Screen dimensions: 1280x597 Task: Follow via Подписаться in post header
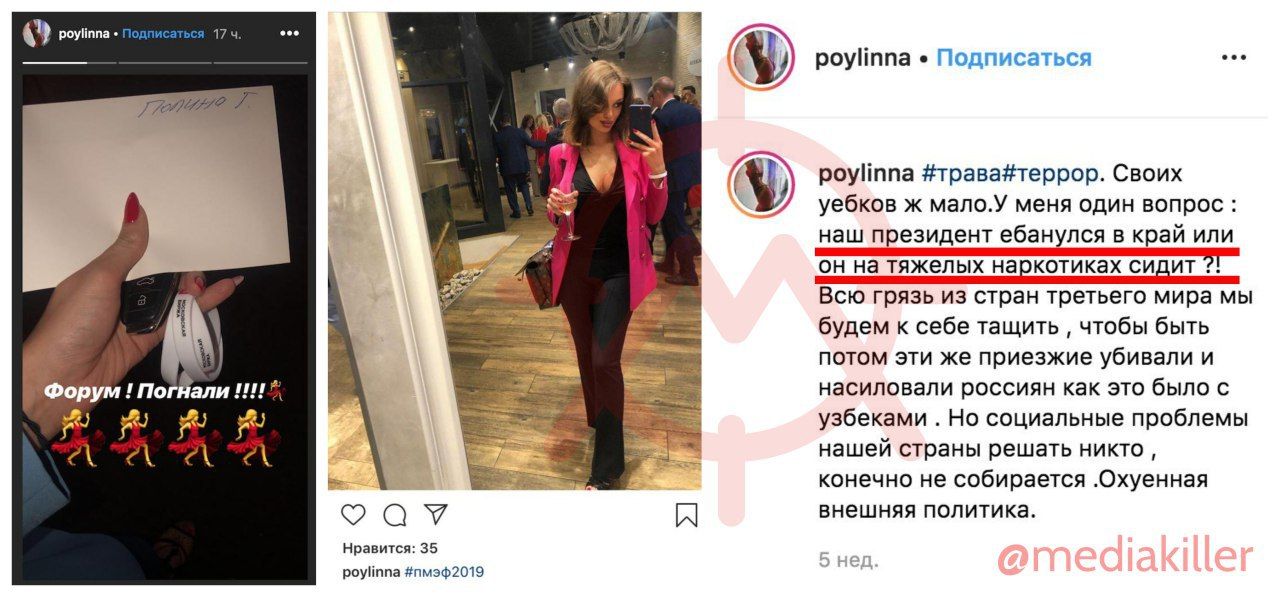(x=1013, y=58)
